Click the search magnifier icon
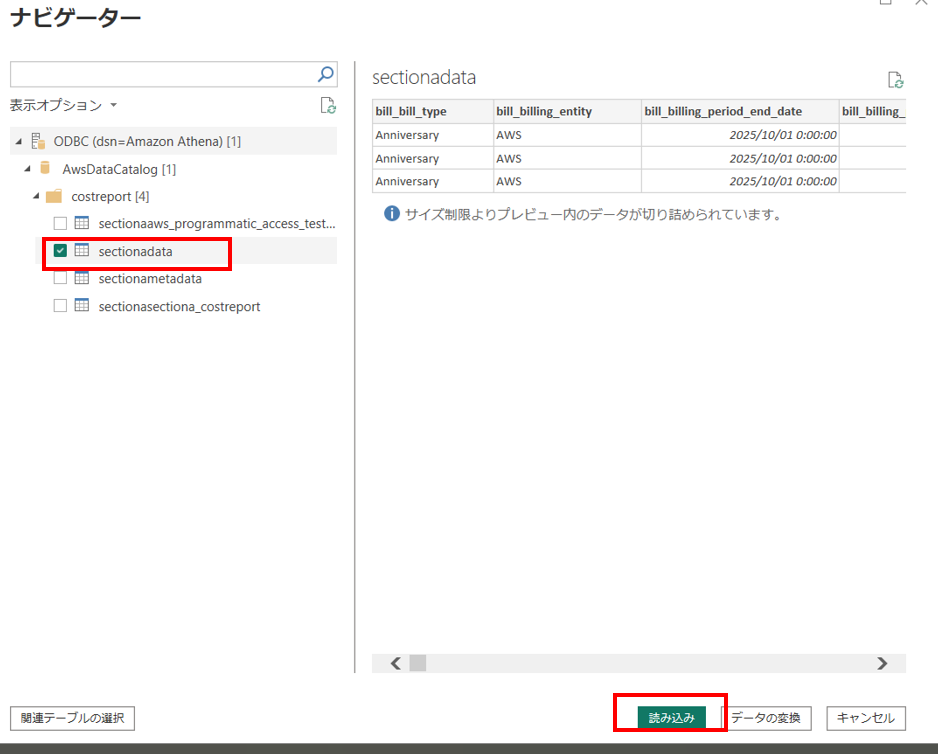This screenshot has width=938, height=754. [x=325, y=74]
